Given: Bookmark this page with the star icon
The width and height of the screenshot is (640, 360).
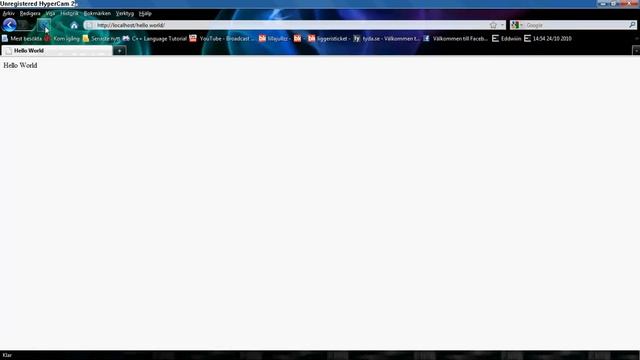Looking at the screenshot, I should [493, 25].
